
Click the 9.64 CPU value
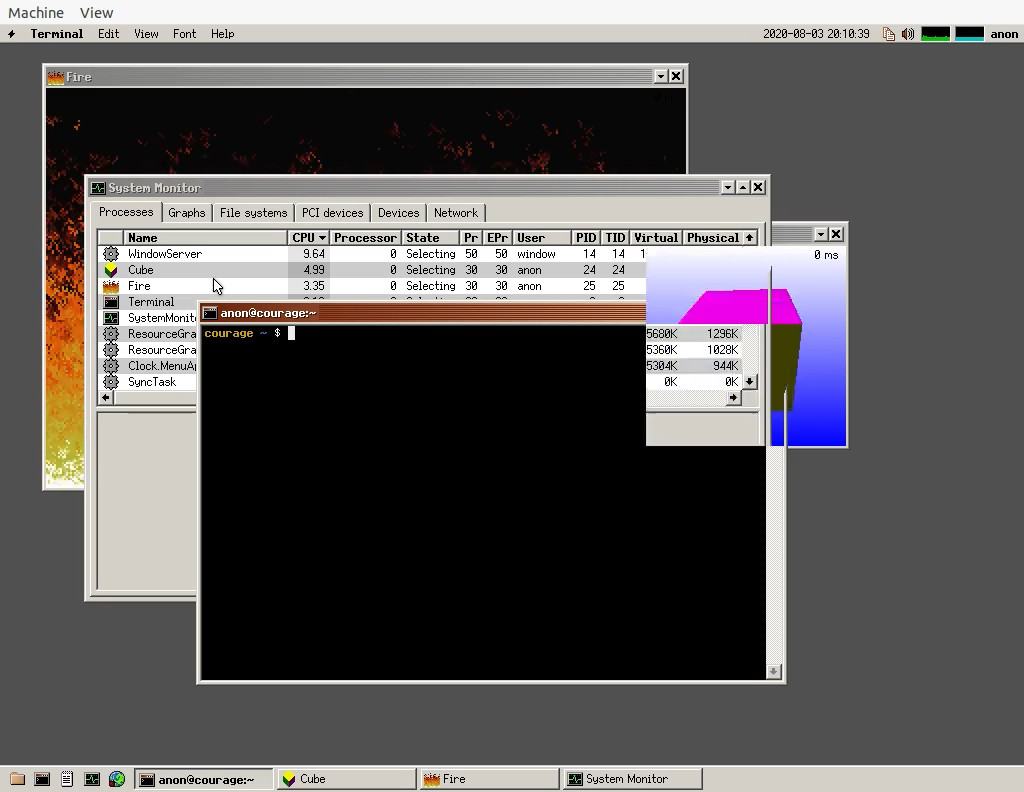tap(313, 253)
